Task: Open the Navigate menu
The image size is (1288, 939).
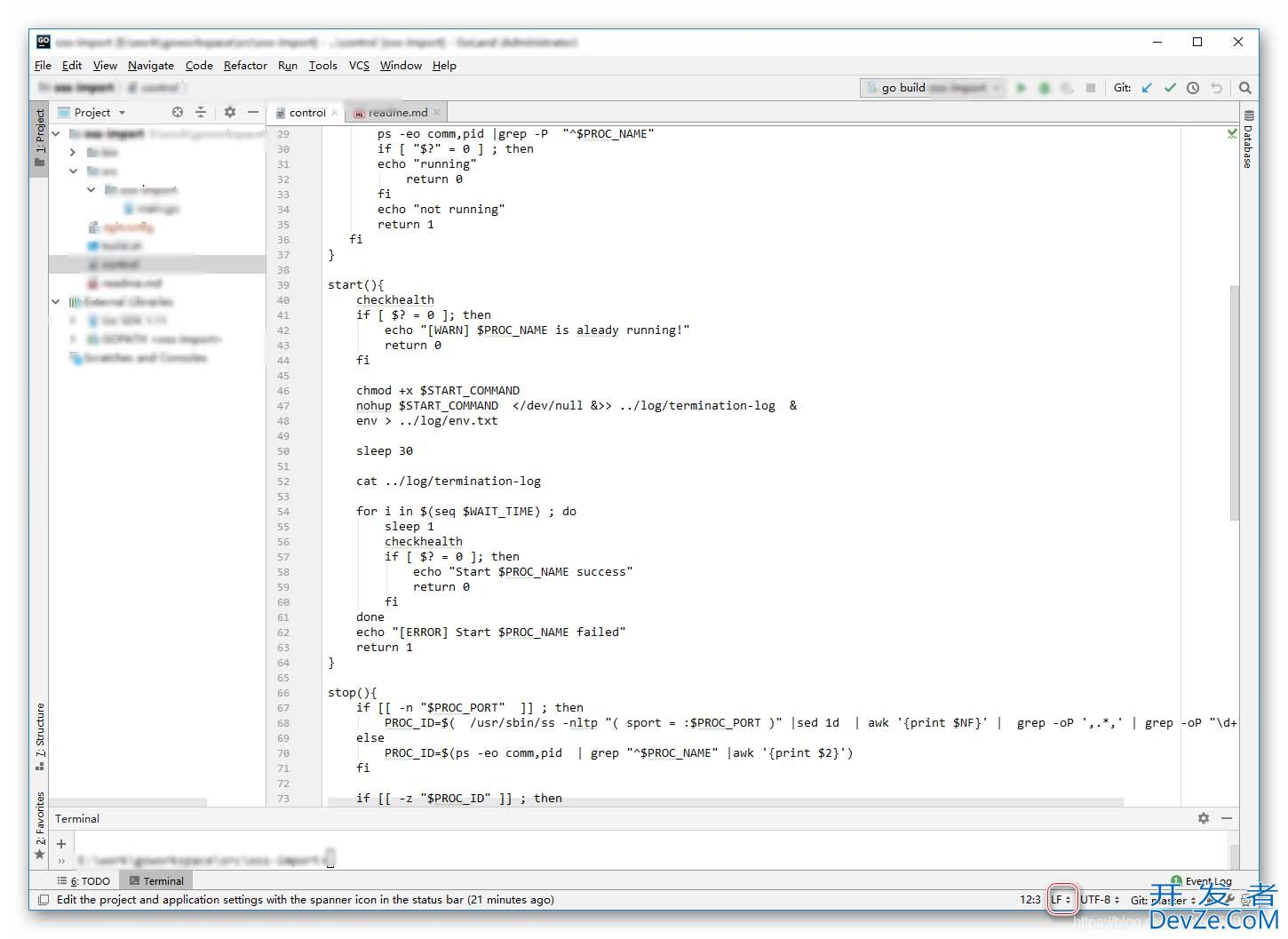Action: tap(151, 66)
